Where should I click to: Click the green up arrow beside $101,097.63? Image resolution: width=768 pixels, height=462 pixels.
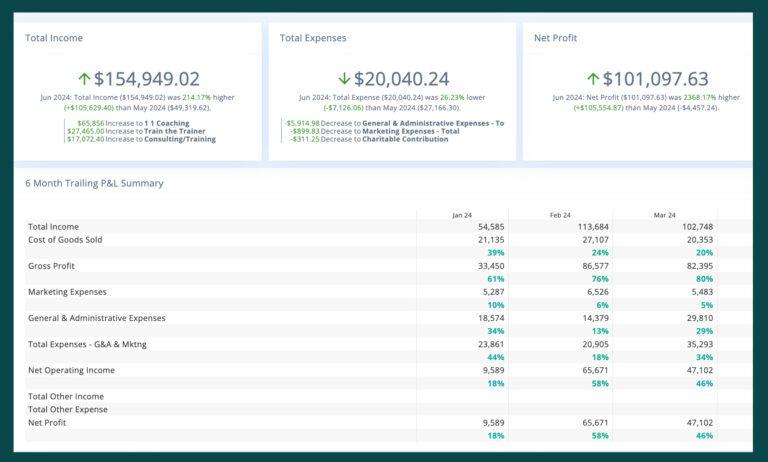(593, 78)
